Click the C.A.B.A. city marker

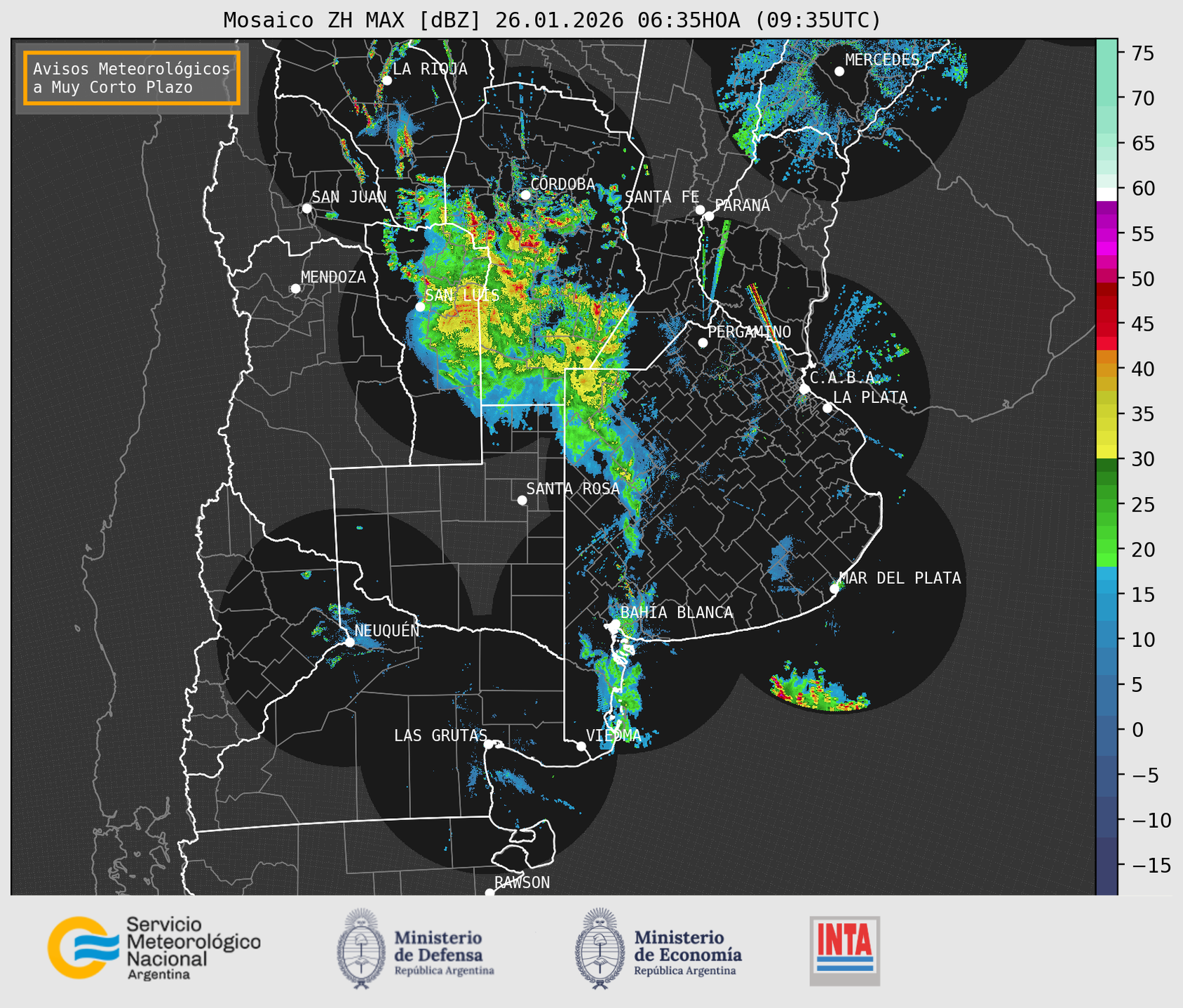click(x=804, y=389)
